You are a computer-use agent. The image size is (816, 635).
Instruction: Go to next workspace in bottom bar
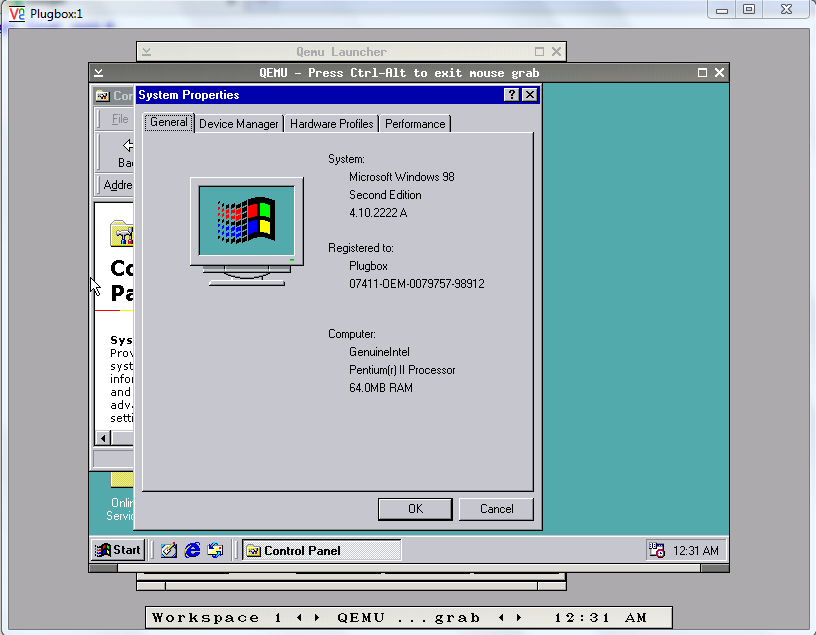click(316, 618)
